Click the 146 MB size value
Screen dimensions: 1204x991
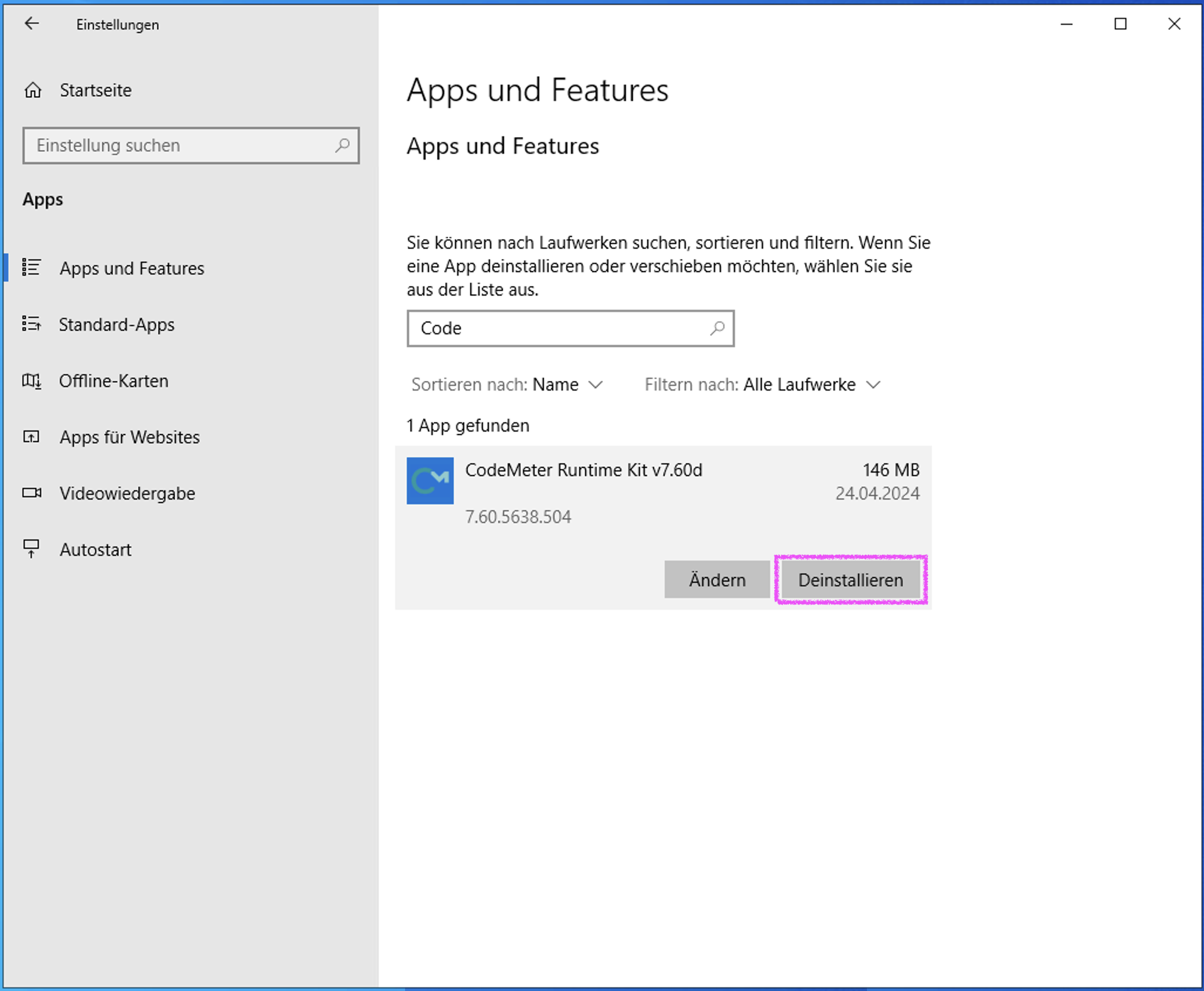tap(891, 470)
